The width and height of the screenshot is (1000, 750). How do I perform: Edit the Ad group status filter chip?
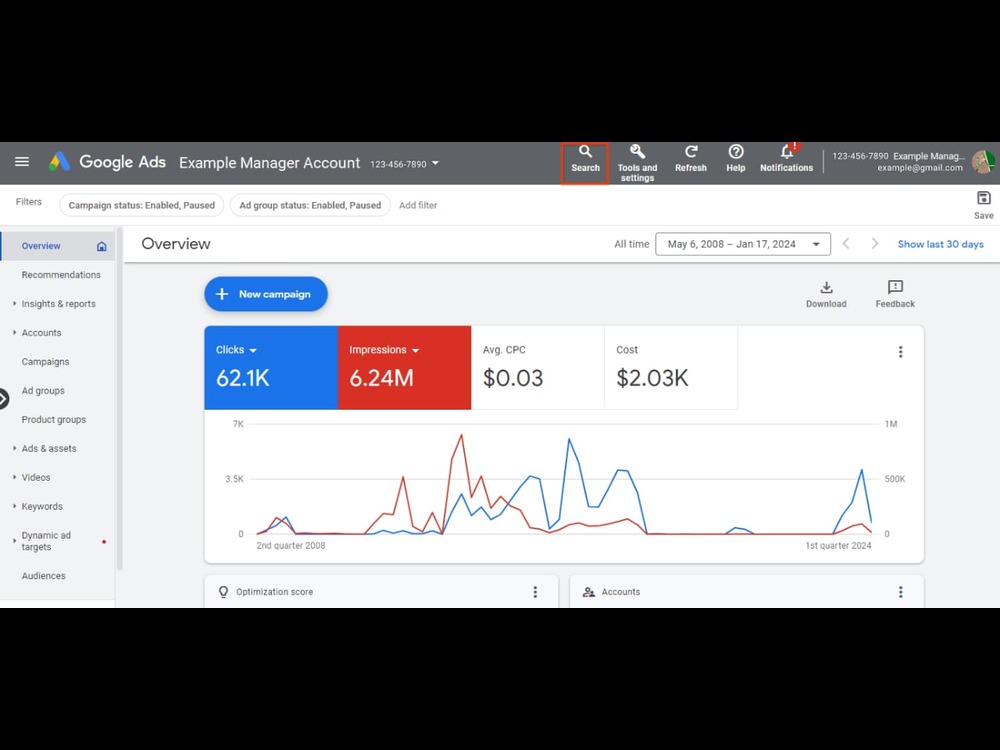(310, 205)
